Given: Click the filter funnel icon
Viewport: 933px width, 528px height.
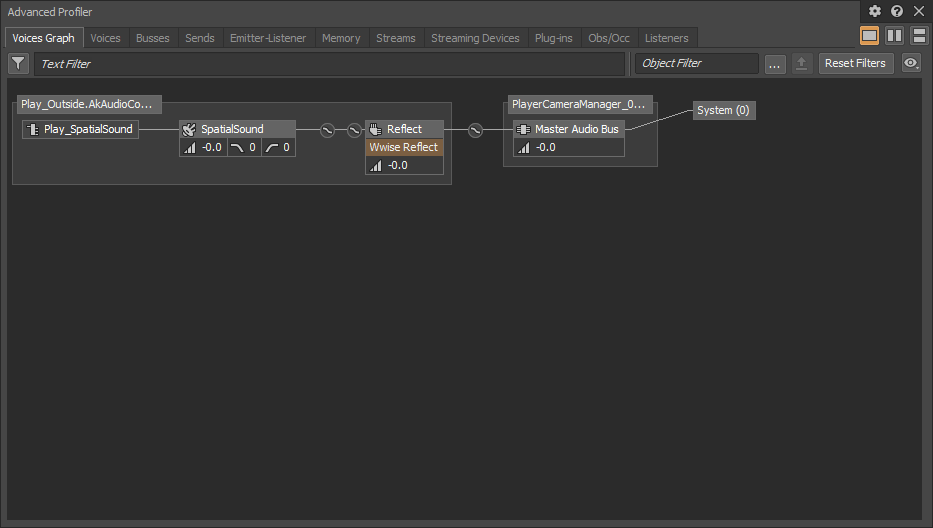Looking at the screenshot, I should click(18, 63).
